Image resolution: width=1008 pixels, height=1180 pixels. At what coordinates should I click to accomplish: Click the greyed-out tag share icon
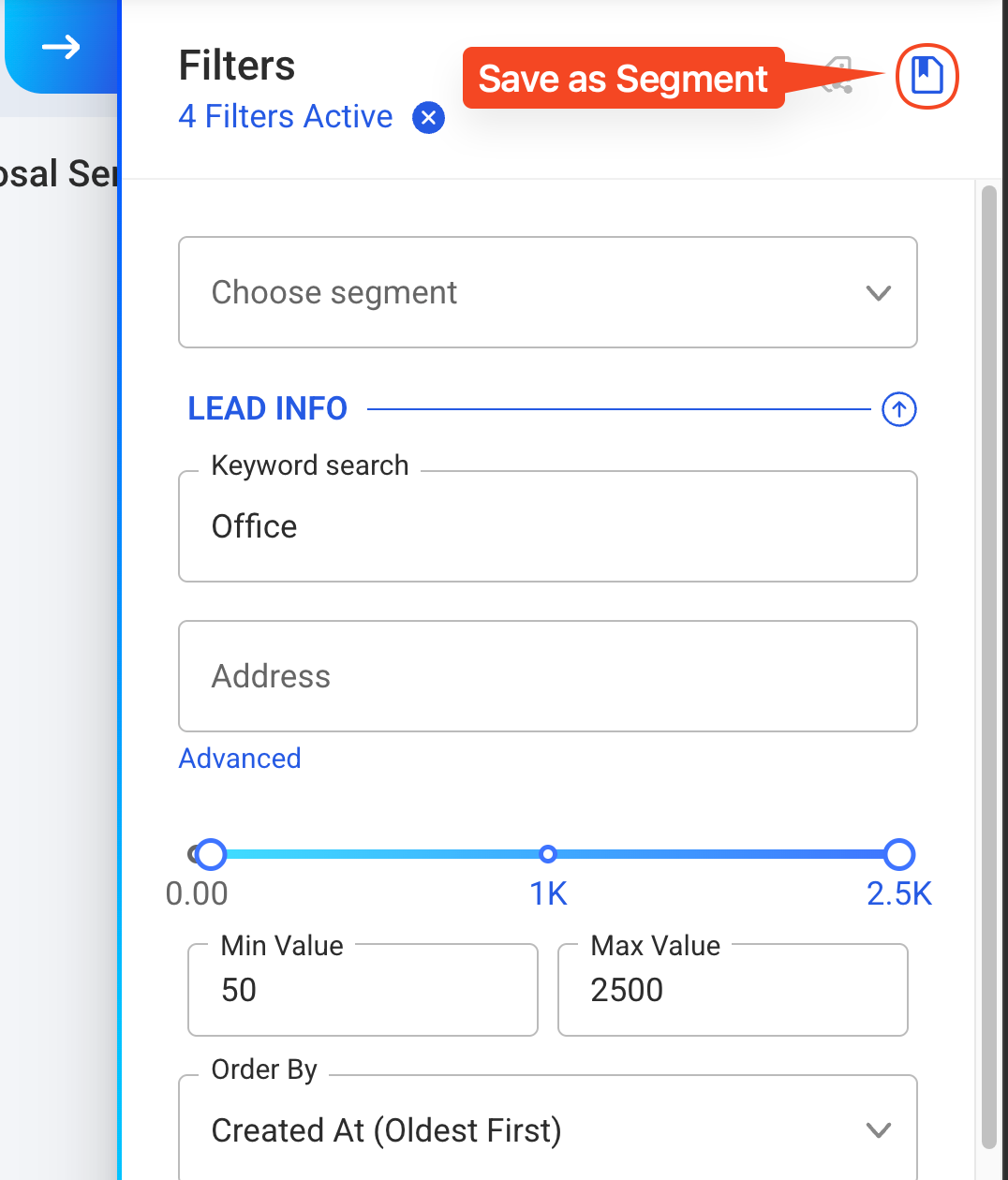click(x=837, y=75)
